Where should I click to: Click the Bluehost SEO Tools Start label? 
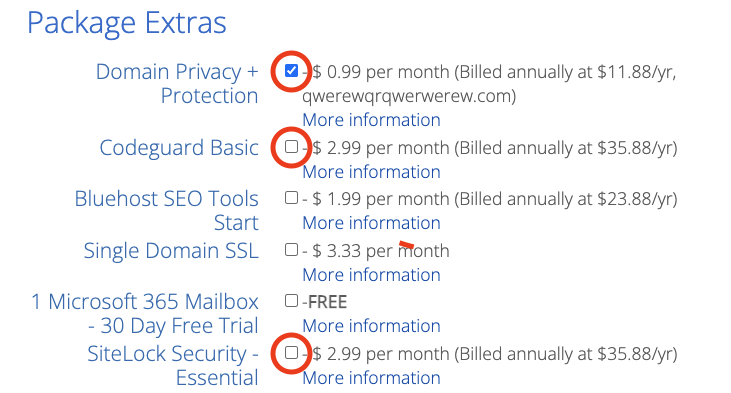coord(166,211)
